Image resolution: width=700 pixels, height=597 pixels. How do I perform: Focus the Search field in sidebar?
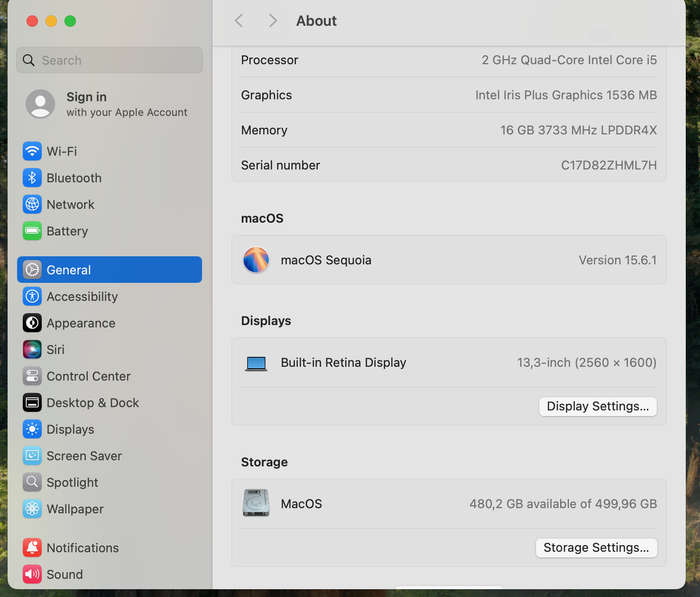pyautogui.click(x=109, y=60)
